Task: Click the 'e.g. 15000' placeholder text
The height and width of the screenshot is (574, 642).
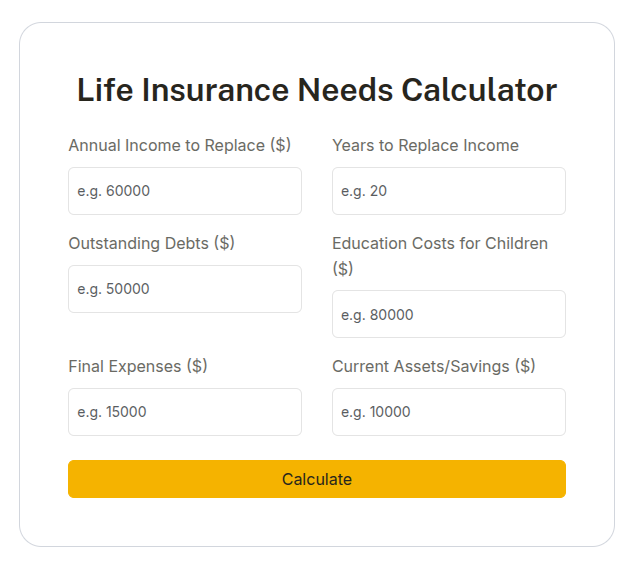Action: (x=112, y=412)
